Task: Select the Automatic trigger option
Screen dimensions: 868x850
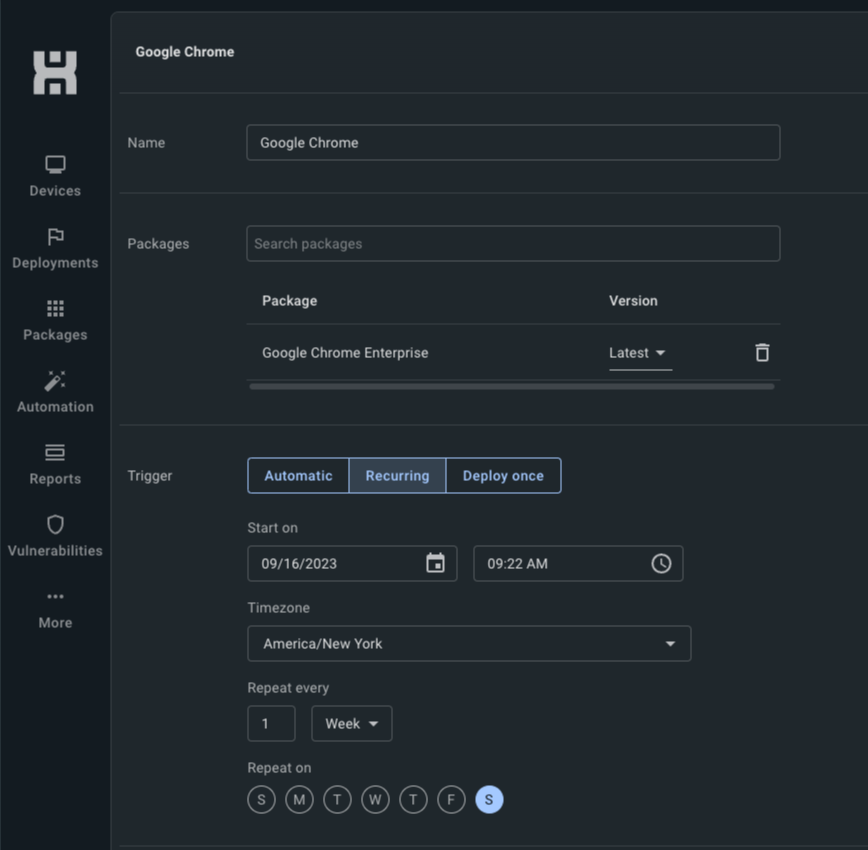Action: [298, 476]
